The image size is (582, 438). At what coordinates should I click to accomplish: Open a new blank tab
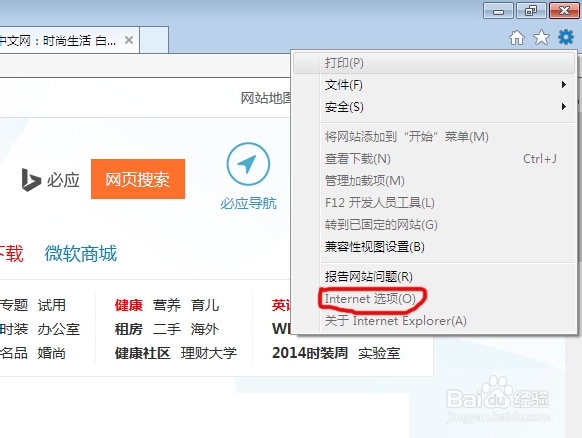click(x=154, y=40)
